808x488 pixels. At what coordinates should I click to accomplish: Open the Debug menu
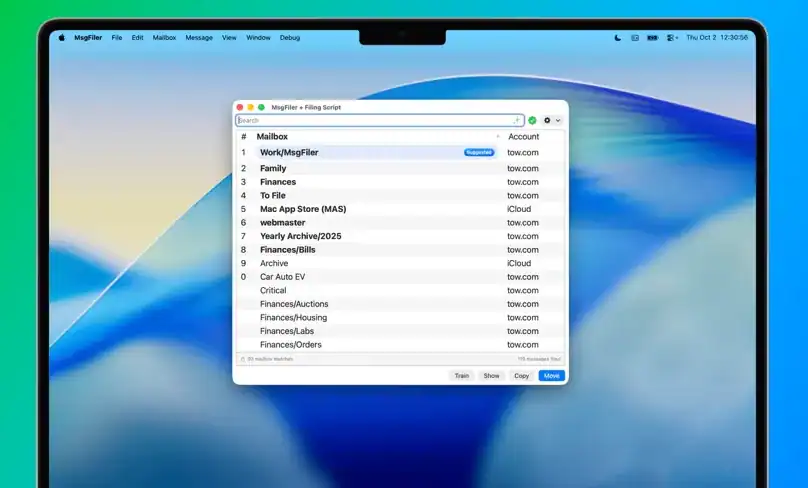click(x=290, y=38)
